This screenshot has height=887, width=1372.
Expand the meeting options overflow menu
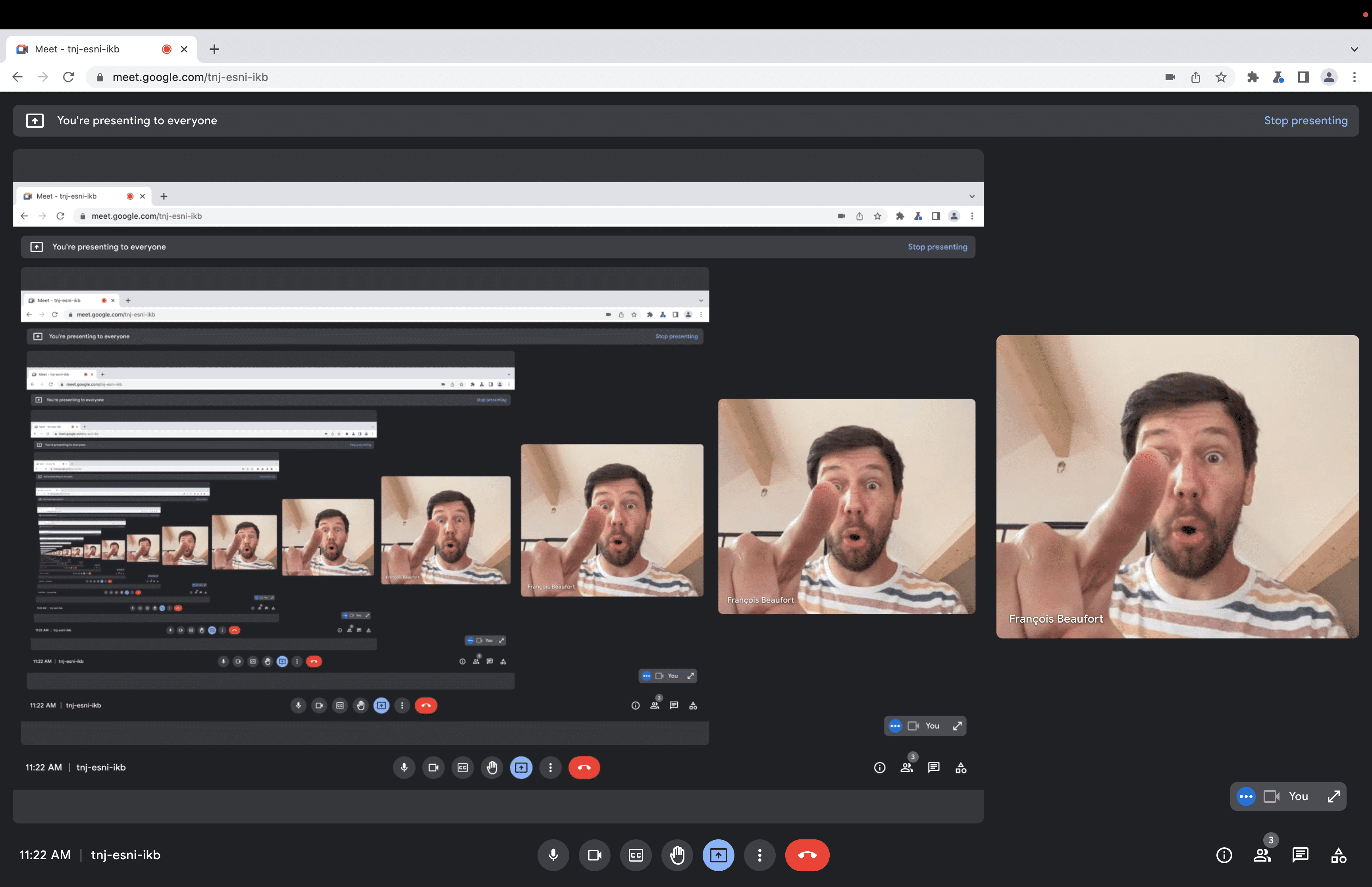pyautogui.click(x=759, y=855)
